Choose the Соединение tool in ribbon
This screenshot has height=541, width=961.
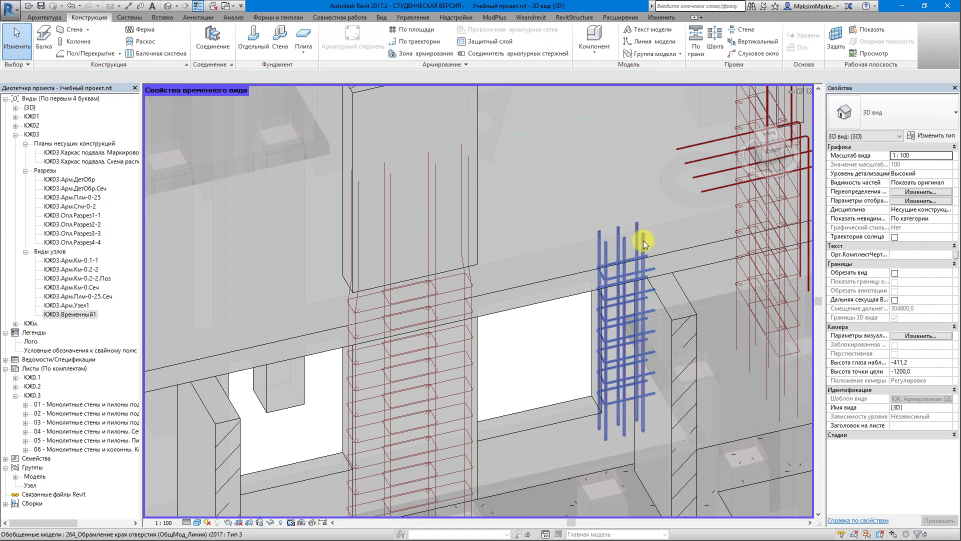click(x=212, y=38)
